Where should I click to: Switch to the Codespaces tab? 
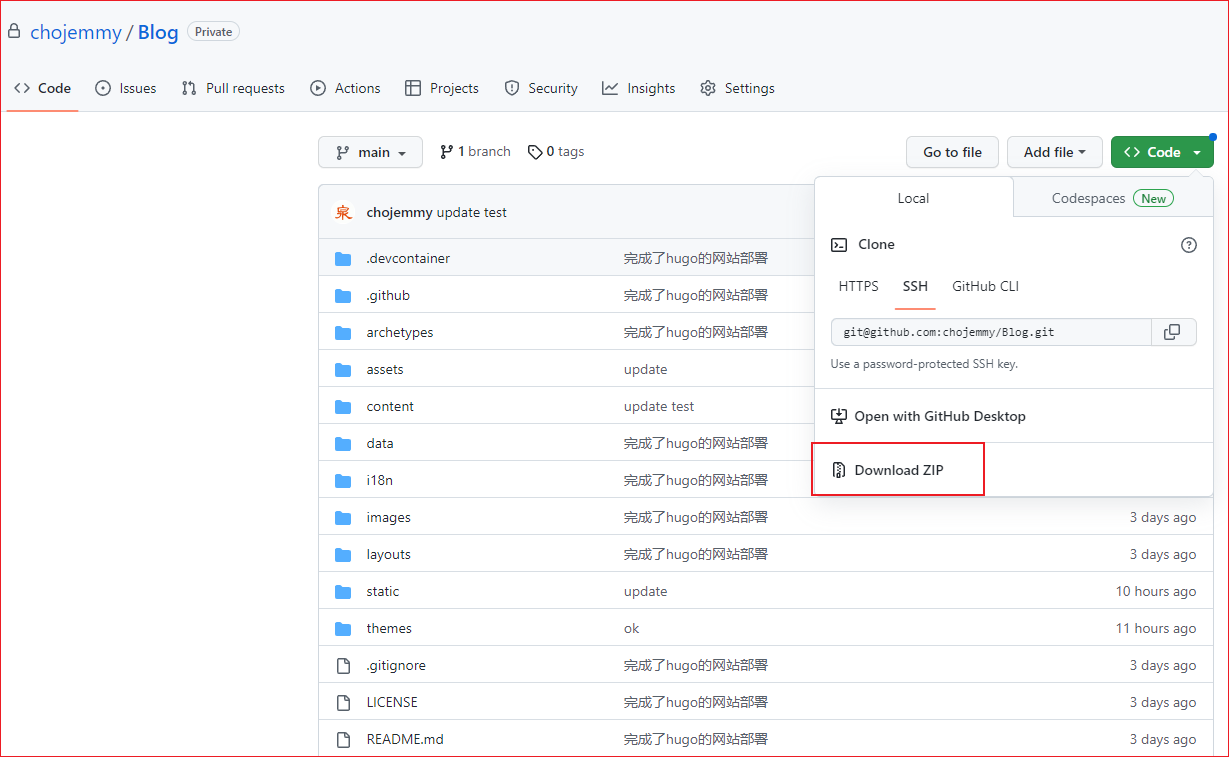point(1113,198)
